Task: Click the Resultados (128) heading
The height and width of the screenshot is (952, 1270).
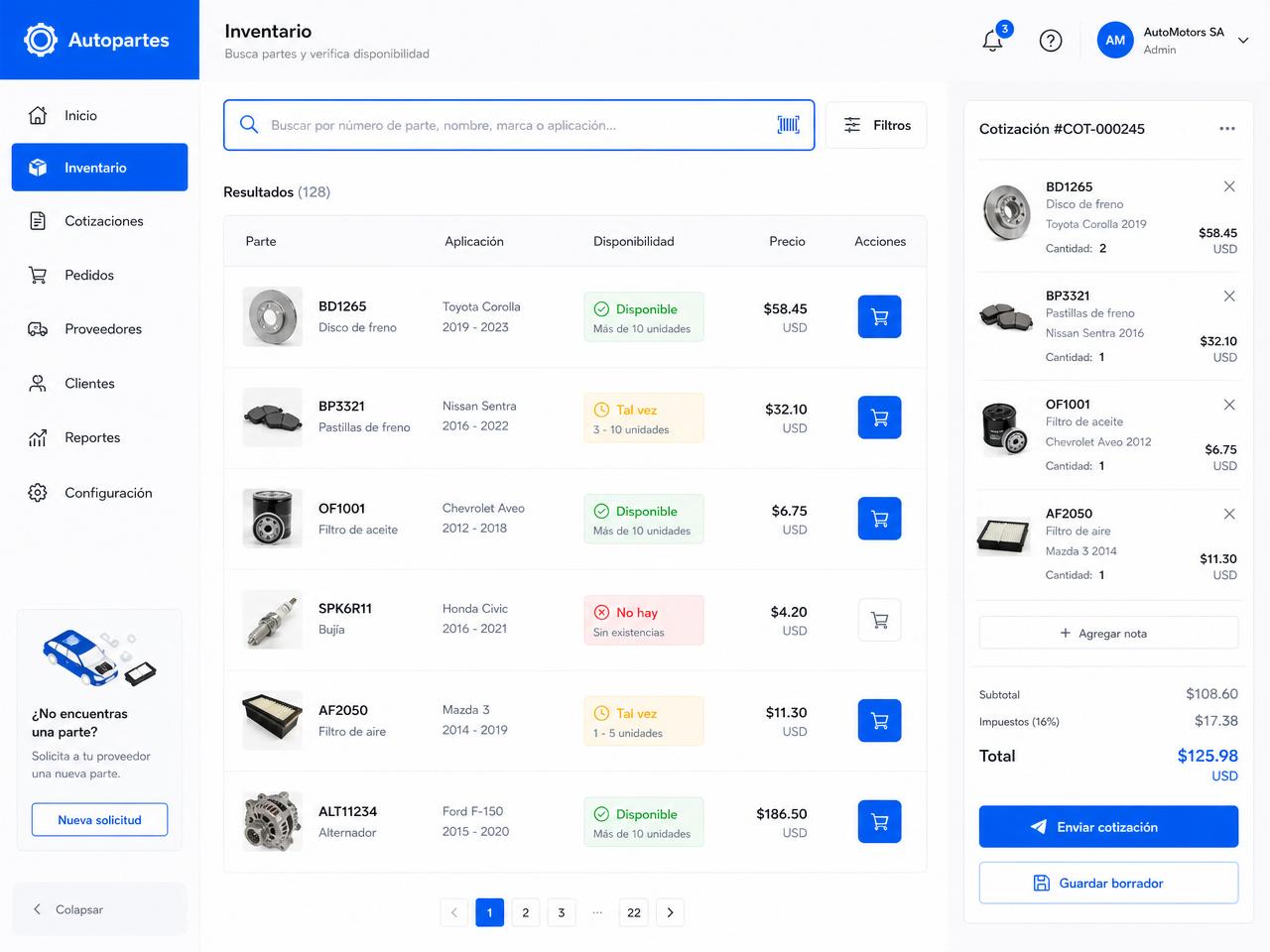Action: point(277,192)
